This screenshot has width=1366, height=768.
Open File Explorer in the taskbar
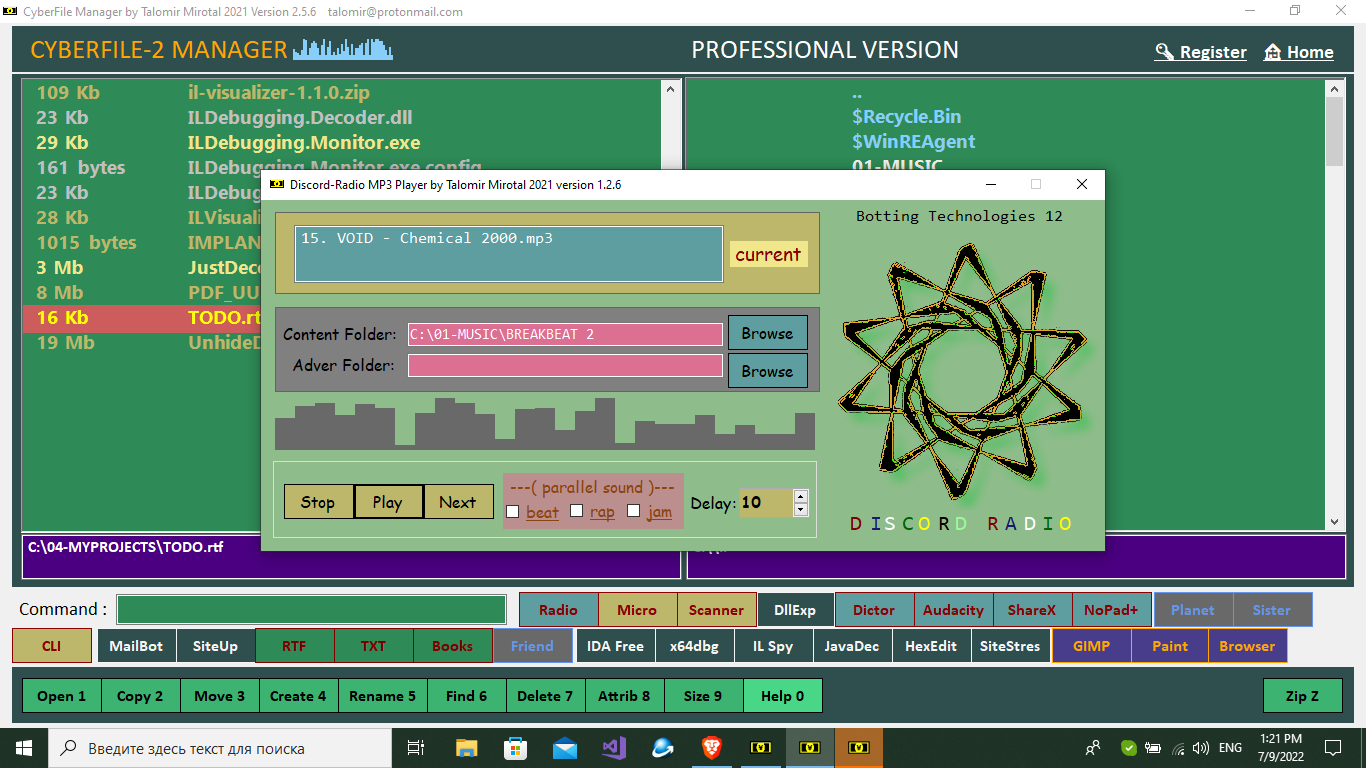pyautogui.click(x=466, y=747)
